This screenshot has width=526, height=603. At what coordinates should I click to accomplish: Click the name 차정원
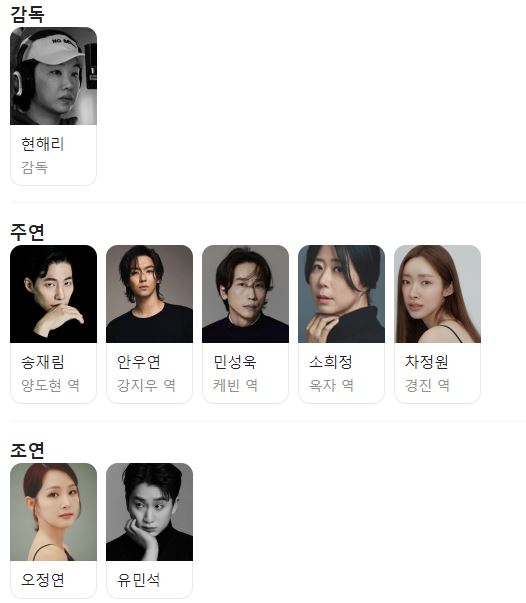[427, 362]
